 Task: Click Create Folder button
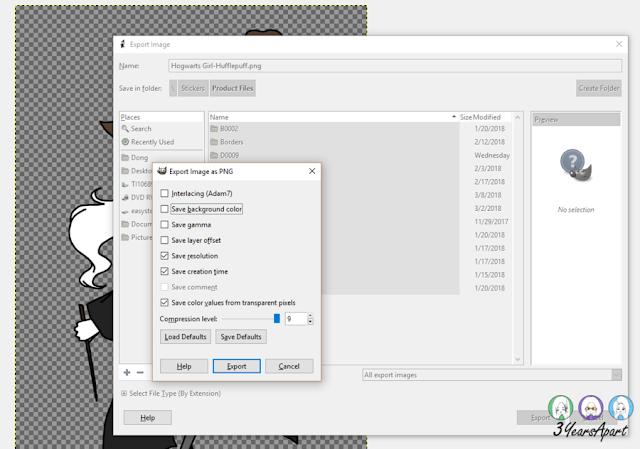599,88
